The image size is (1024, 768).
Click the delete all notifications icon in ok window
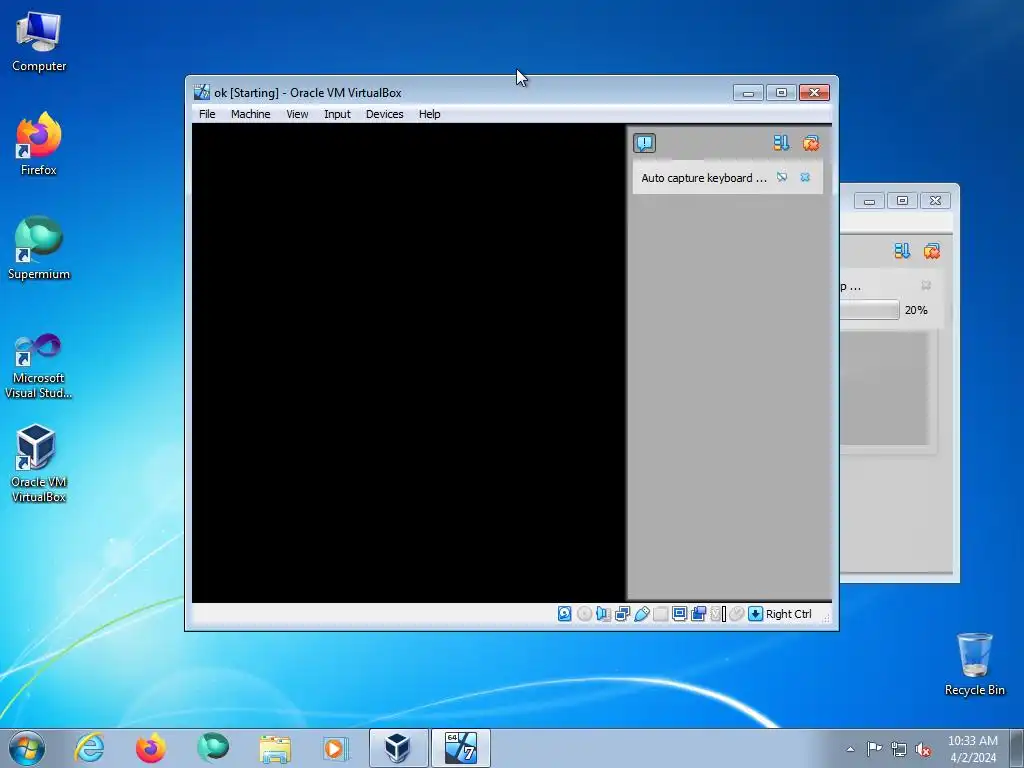pos(810,143)
